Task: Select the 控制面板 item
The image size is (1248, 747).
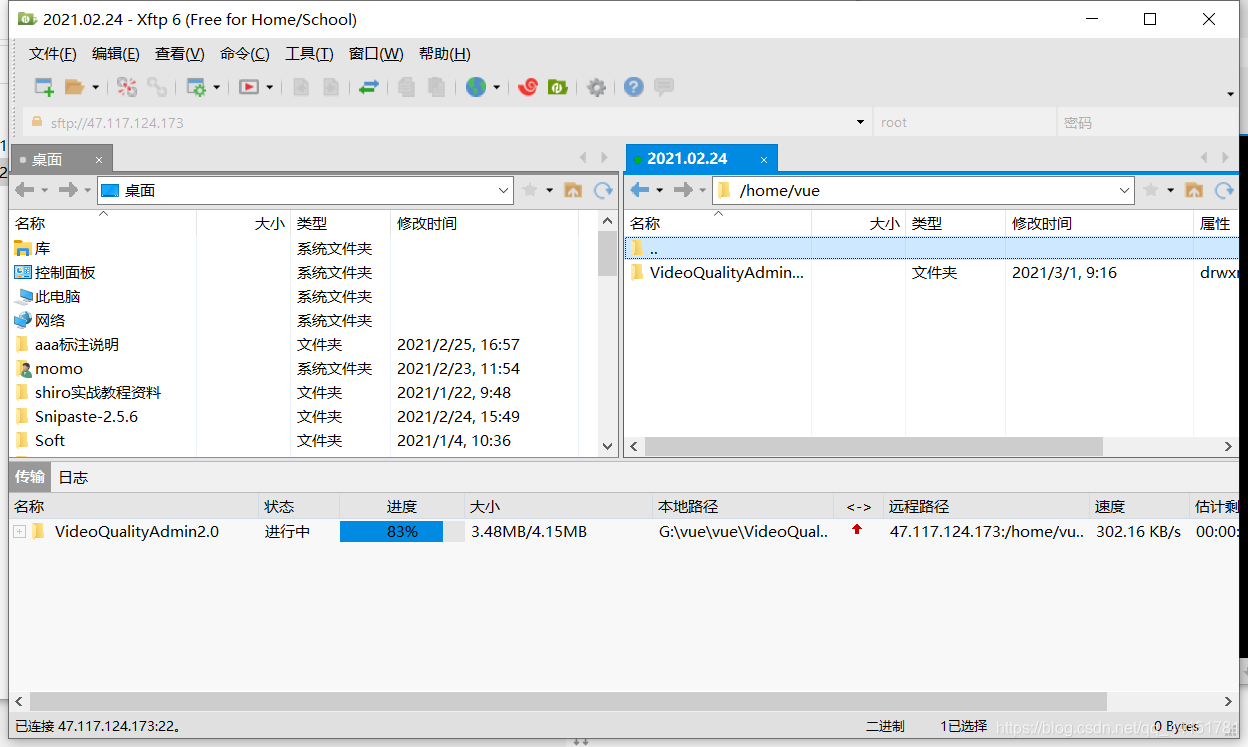Action: (x=55, y=272)
